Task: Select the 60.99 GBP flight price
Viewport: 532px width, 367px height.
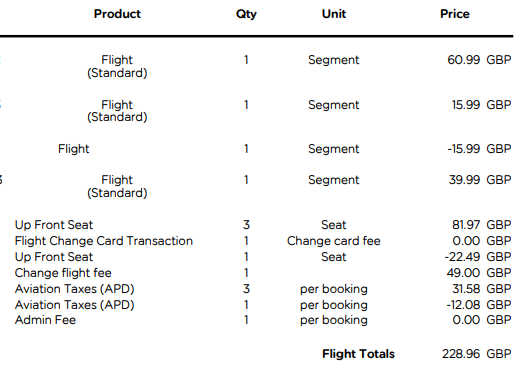Action: pos(479,60)
